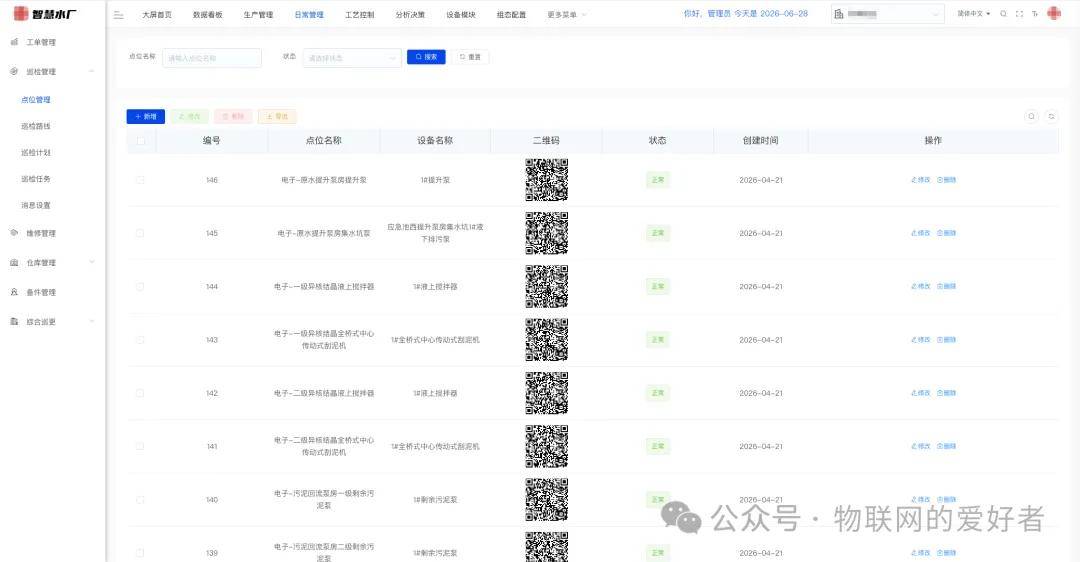
Task: Switch to 生产管理 top menu
Action: [x=258, y=14]
